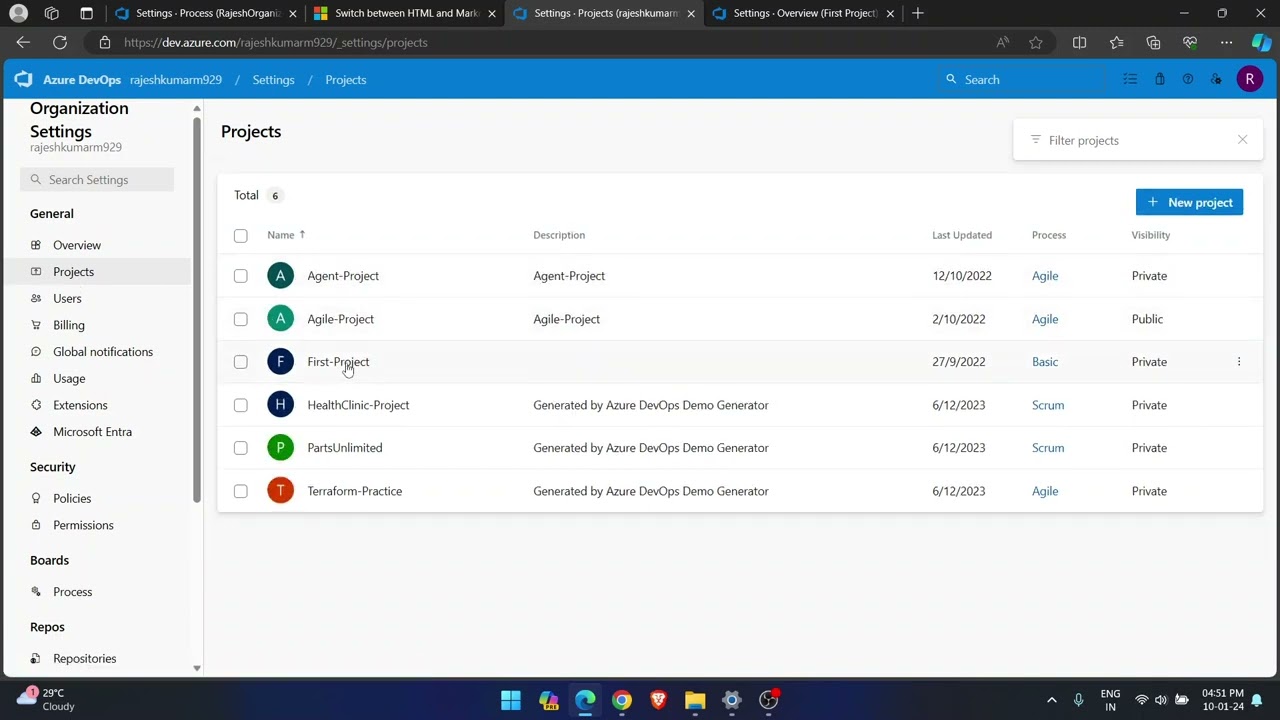
Task: Open user settings icon in header
Action: coord(1216,79)
